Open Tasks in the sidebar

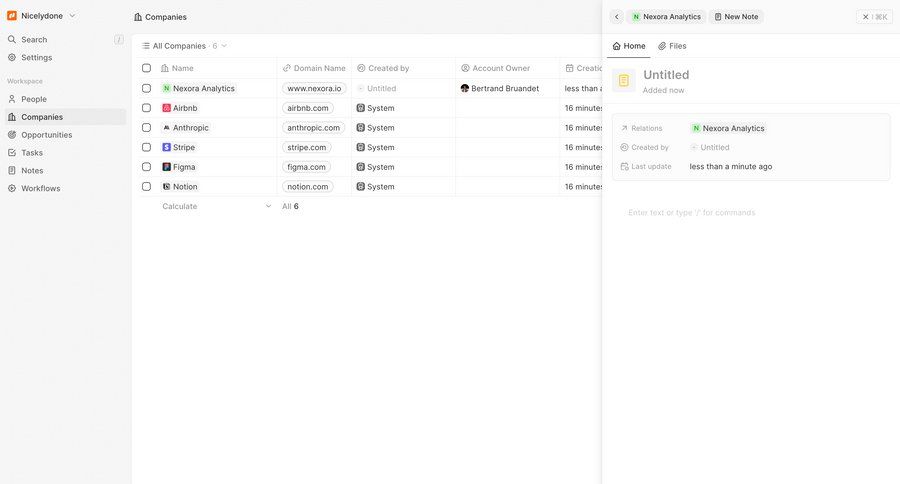(32, 153)
